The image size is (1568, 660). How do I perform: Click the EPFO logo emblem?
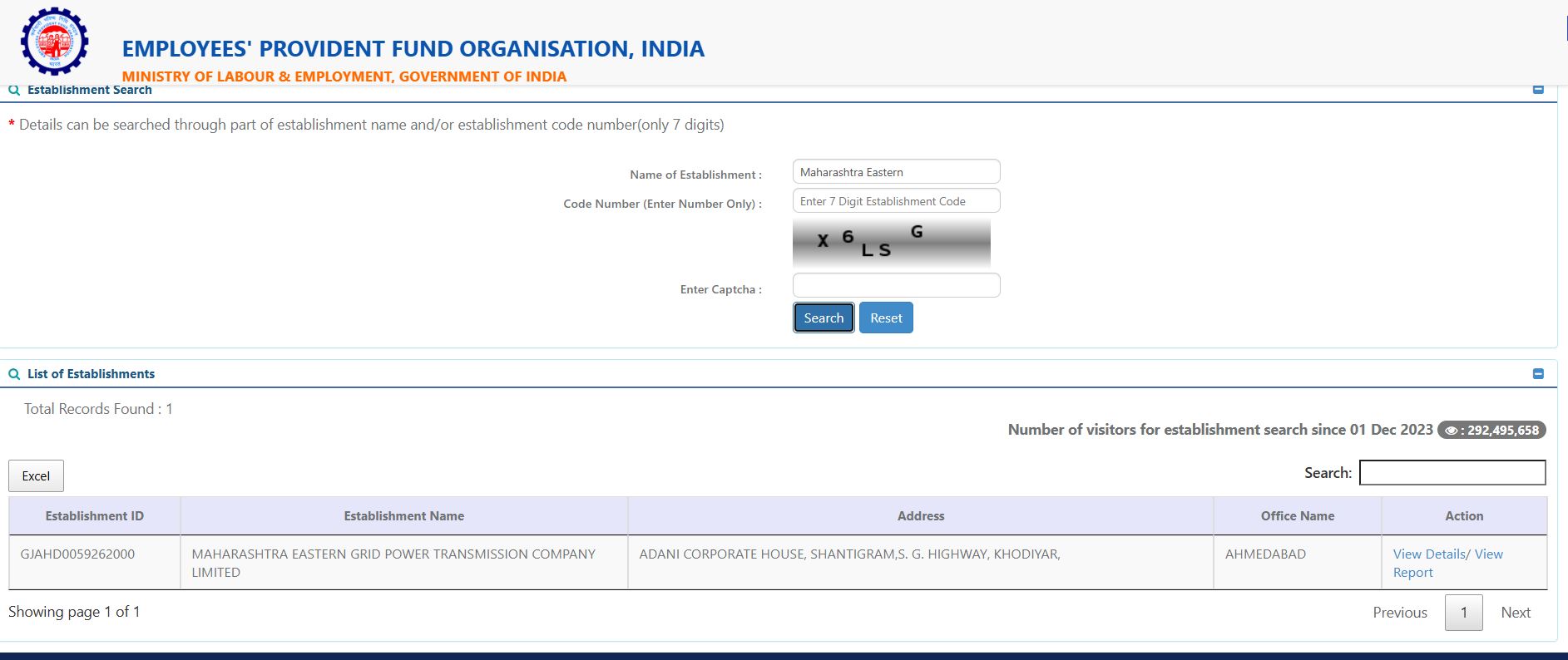pyautogui.click(x=55, y=41)
